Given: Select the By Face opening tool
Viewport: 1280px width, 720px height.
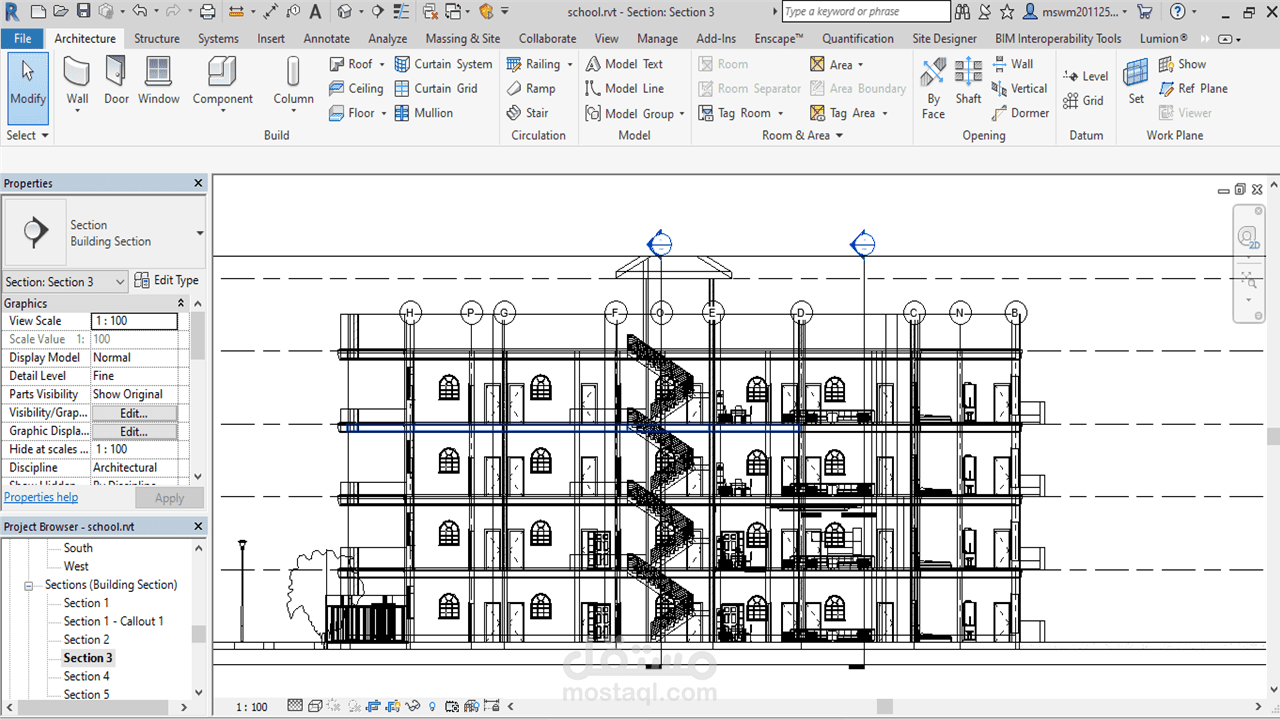Looking at the screenshot, I should click(933, 88).
